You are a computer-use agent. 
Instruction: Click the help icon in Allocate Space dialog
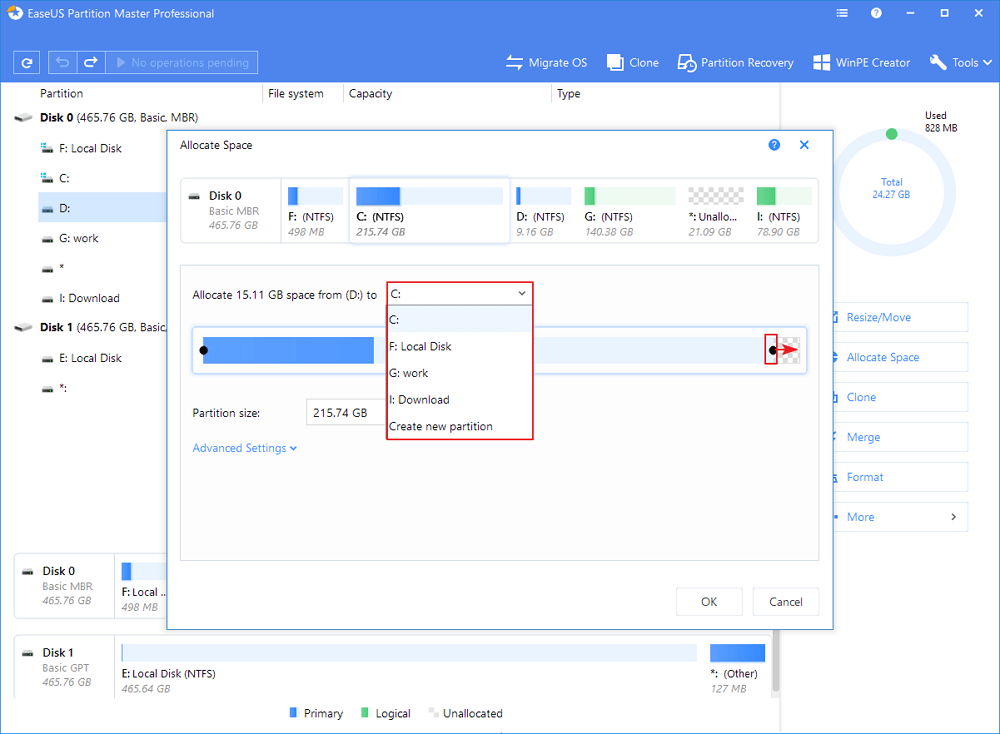774,145
